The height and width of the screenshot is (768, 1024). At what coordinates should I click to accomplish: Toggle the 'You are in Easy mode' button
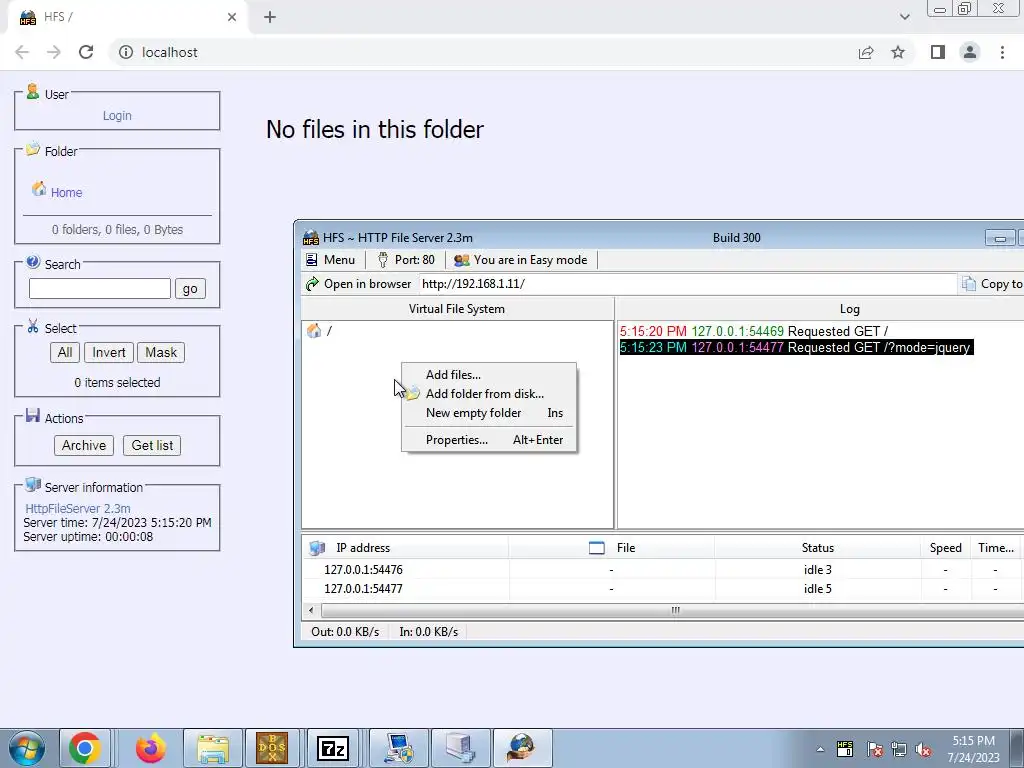coord(521,260)
